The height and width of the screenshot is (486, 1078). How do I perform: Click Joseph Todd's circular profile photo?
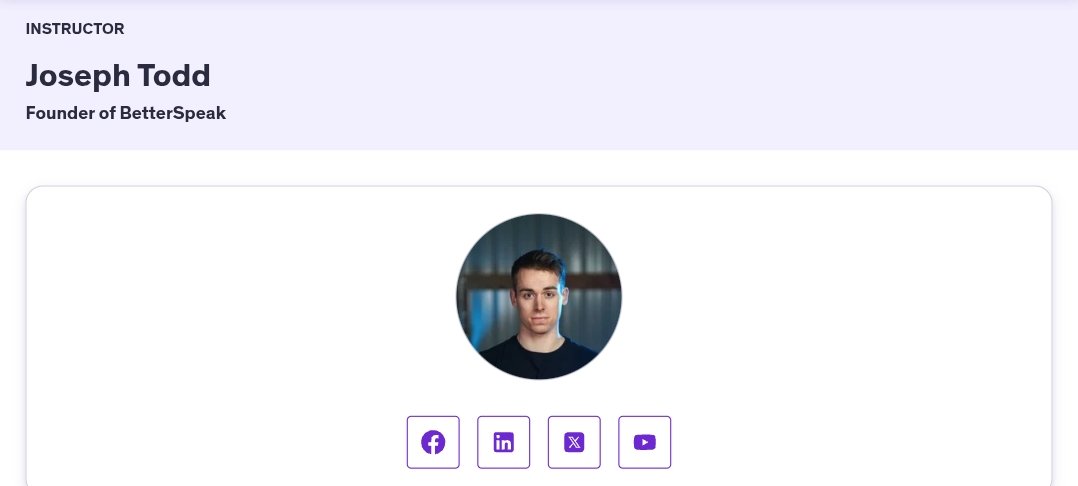tap(539, 296)
